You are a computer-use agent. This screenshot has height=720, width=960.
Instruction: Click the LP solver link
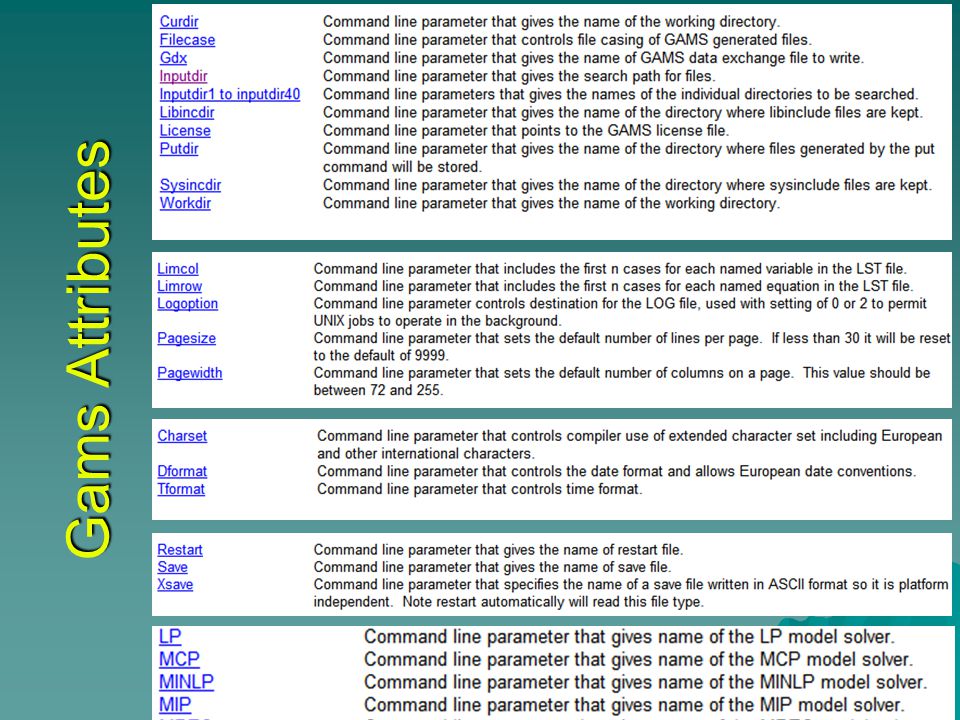[170, 637]
